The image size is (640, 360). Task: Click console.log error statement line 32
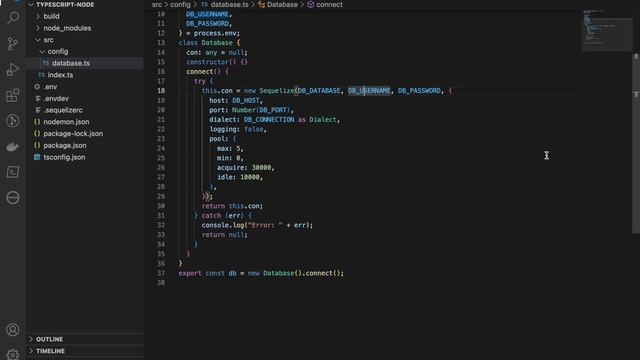pyautogui.click(x=257, y=225)
